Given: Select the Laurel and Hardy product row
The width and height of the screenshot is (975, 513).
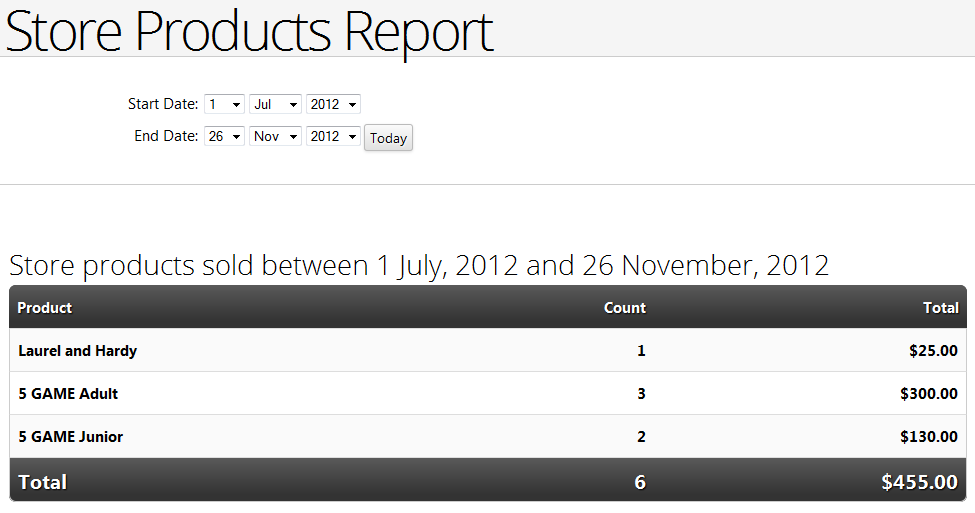Looking at the screenshot, I should coord(488,351).
